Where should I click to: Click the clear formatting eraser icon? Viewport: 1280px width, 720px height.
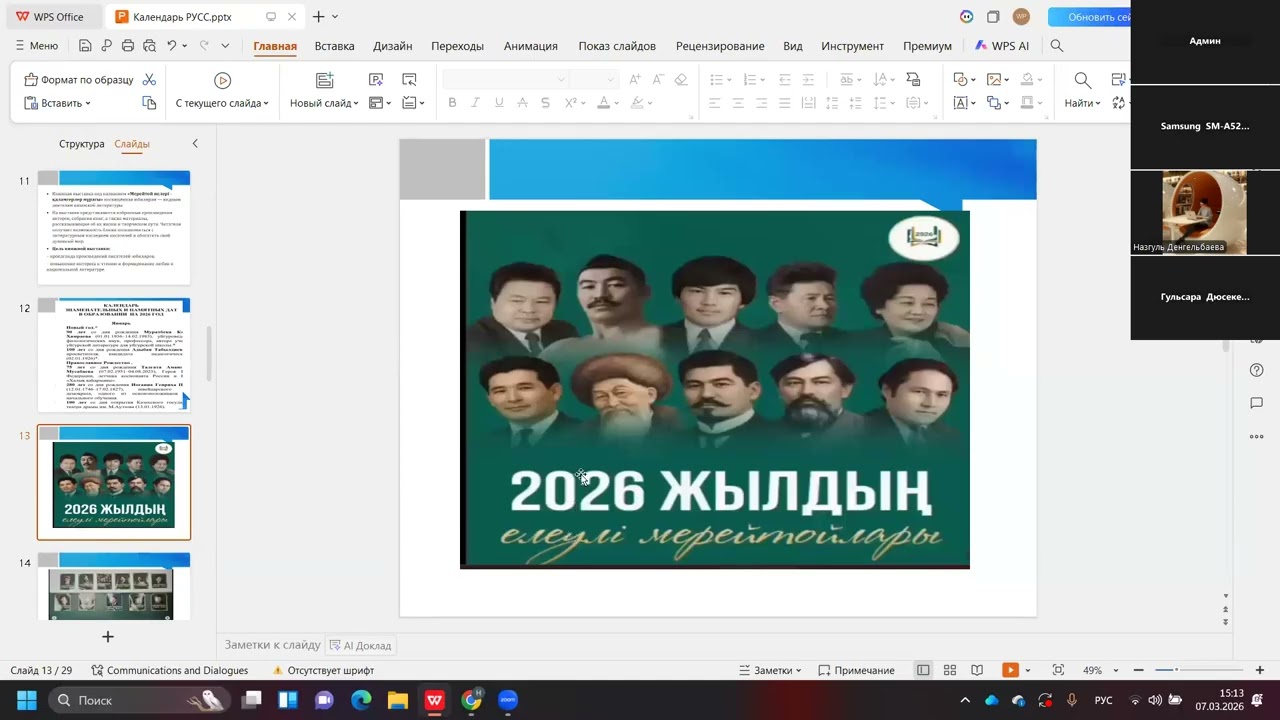tap(681, 80)
